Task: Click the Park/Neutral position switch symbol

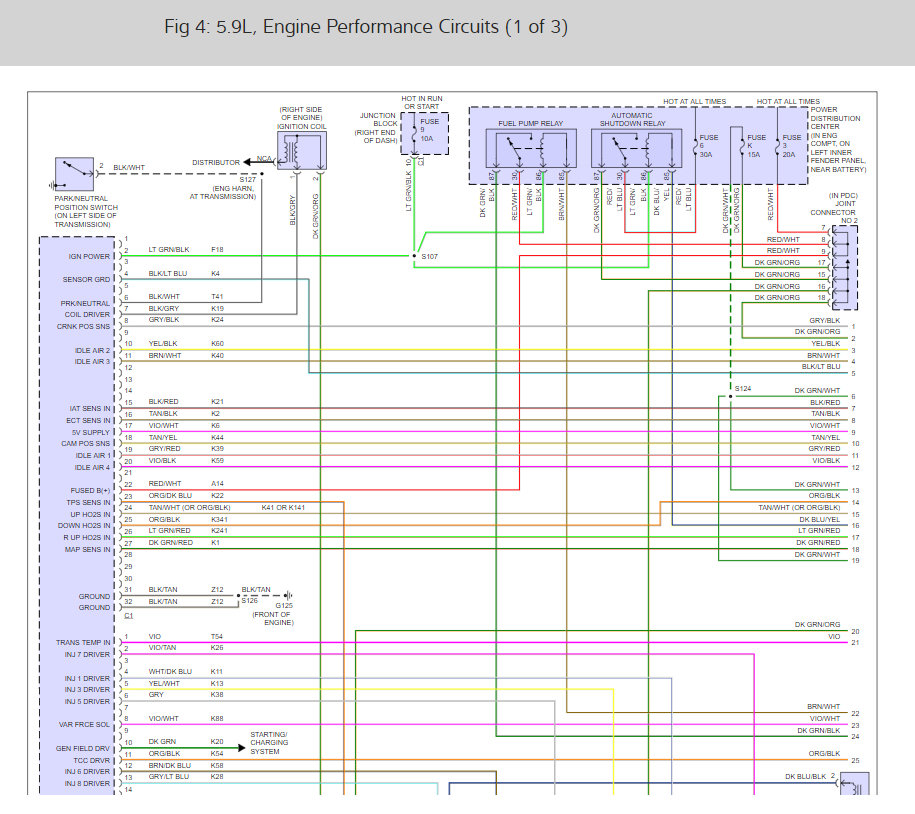Action: click(x=74, y=174)
